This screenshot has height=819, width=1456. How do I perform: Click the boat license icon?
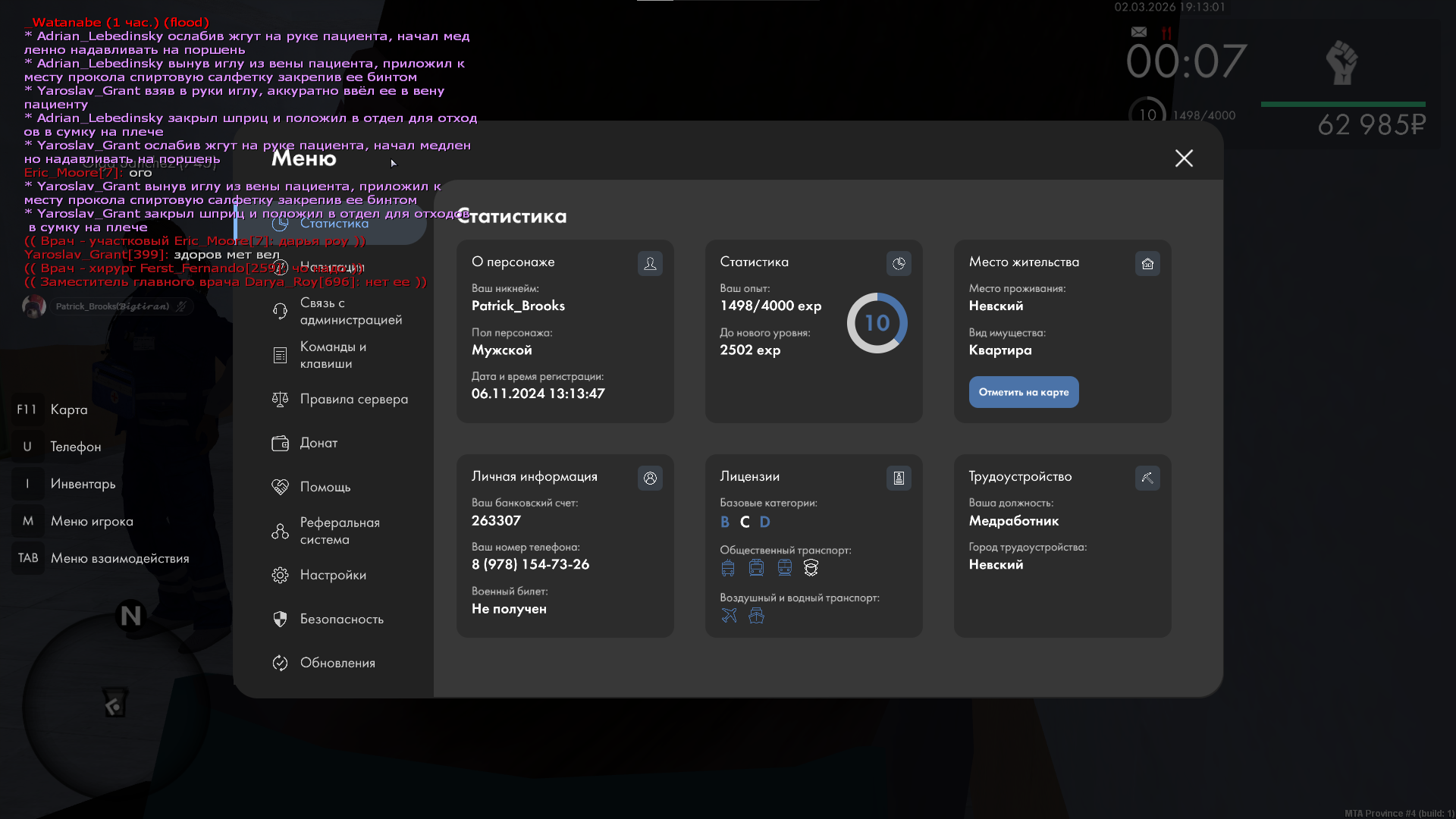coord(756,616)
